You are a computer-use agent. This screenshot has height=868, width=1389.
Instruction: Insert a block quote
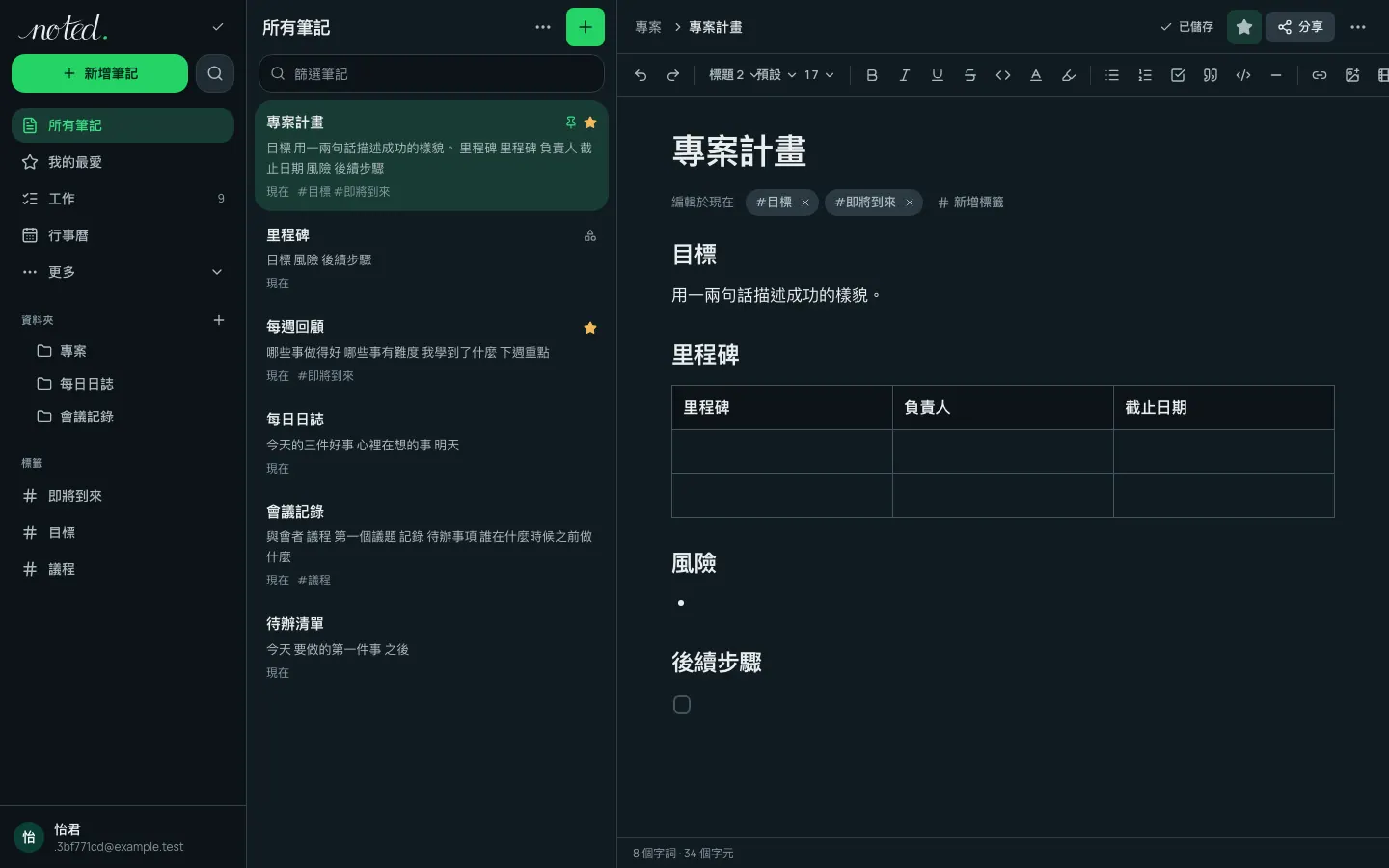[1211, 75]
